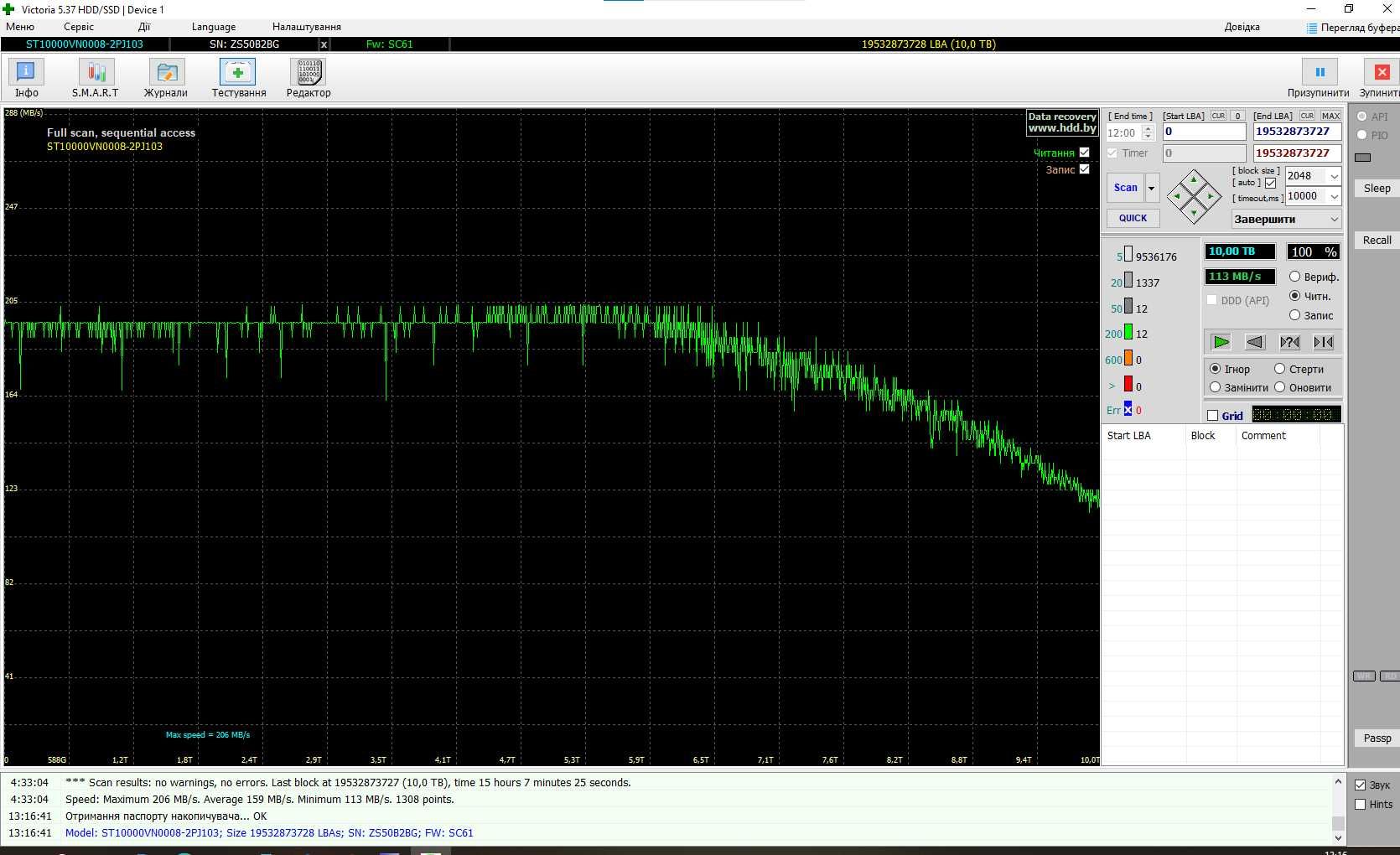The height and width of the screenshot is (855, 1400).
Task: Click the CUR button beside Start LBA
Action: (1218, 116)
